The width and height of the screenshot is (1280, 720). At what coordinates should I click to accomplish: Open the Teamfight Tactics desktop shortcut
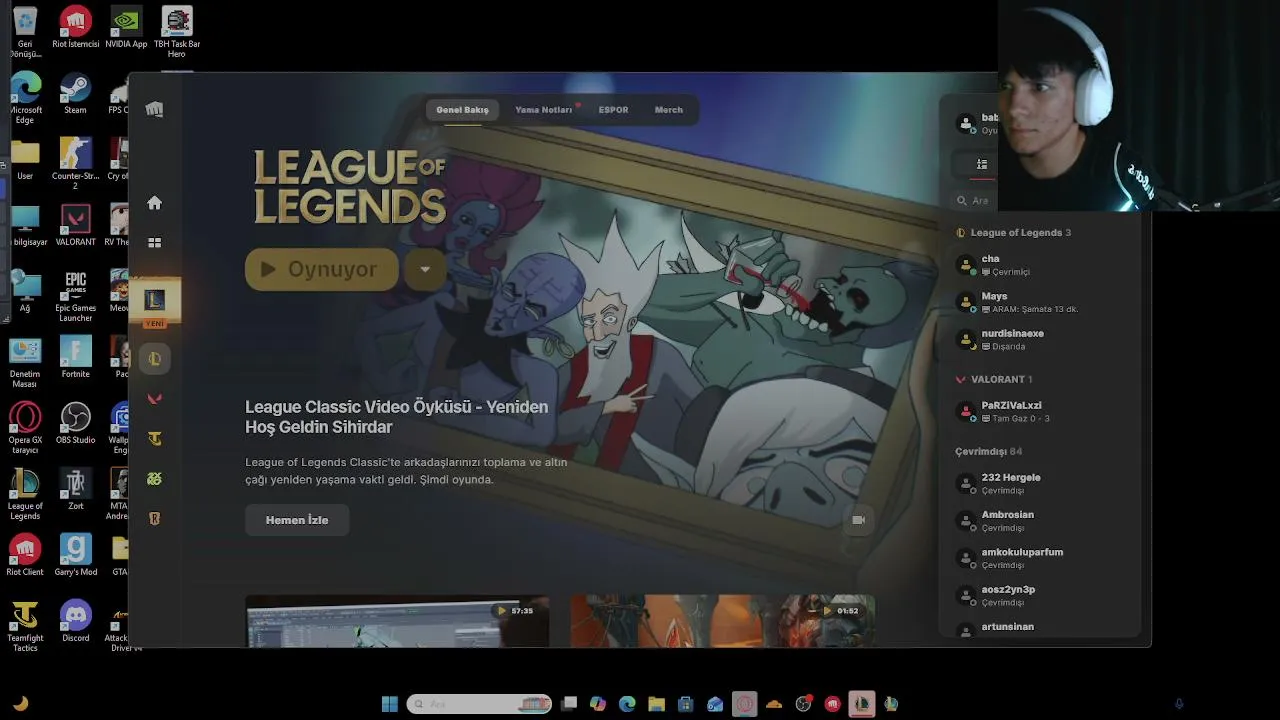coord(25,627)
